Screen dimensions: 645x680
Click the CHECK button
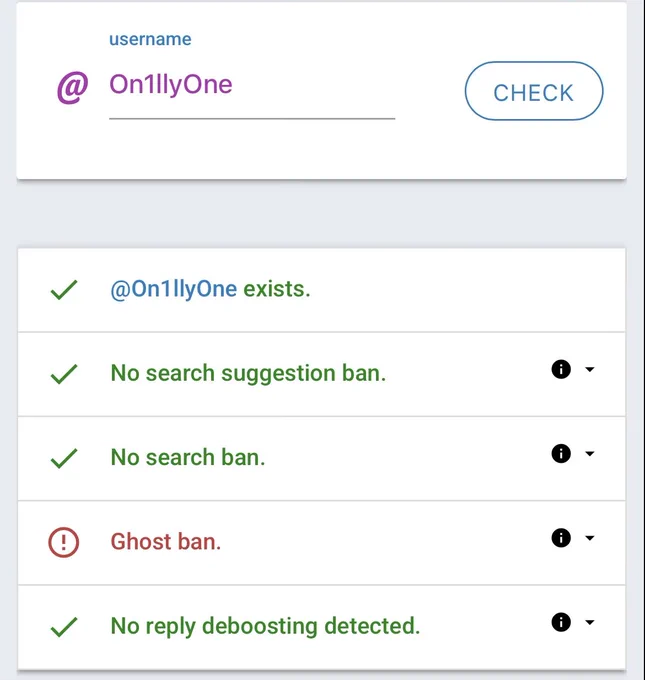[534, 91]
